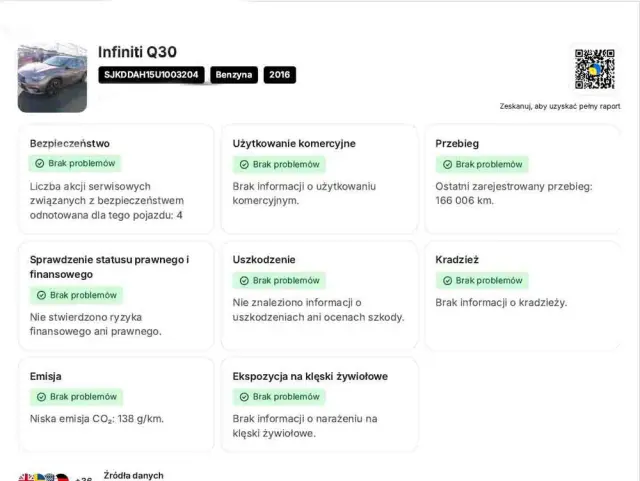Click the Benzyna fuel type tag
Viewport: 640px width, 481px height.
tap(234, 75)
